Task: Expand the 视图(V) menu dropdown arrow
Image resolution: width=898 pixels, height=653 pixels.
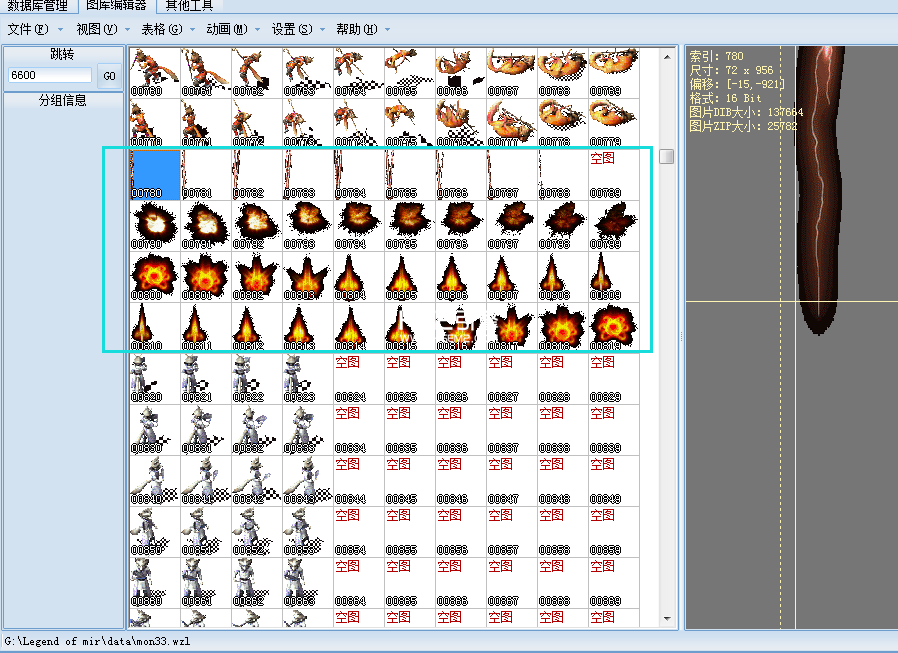Action: (x=127, y=30)
